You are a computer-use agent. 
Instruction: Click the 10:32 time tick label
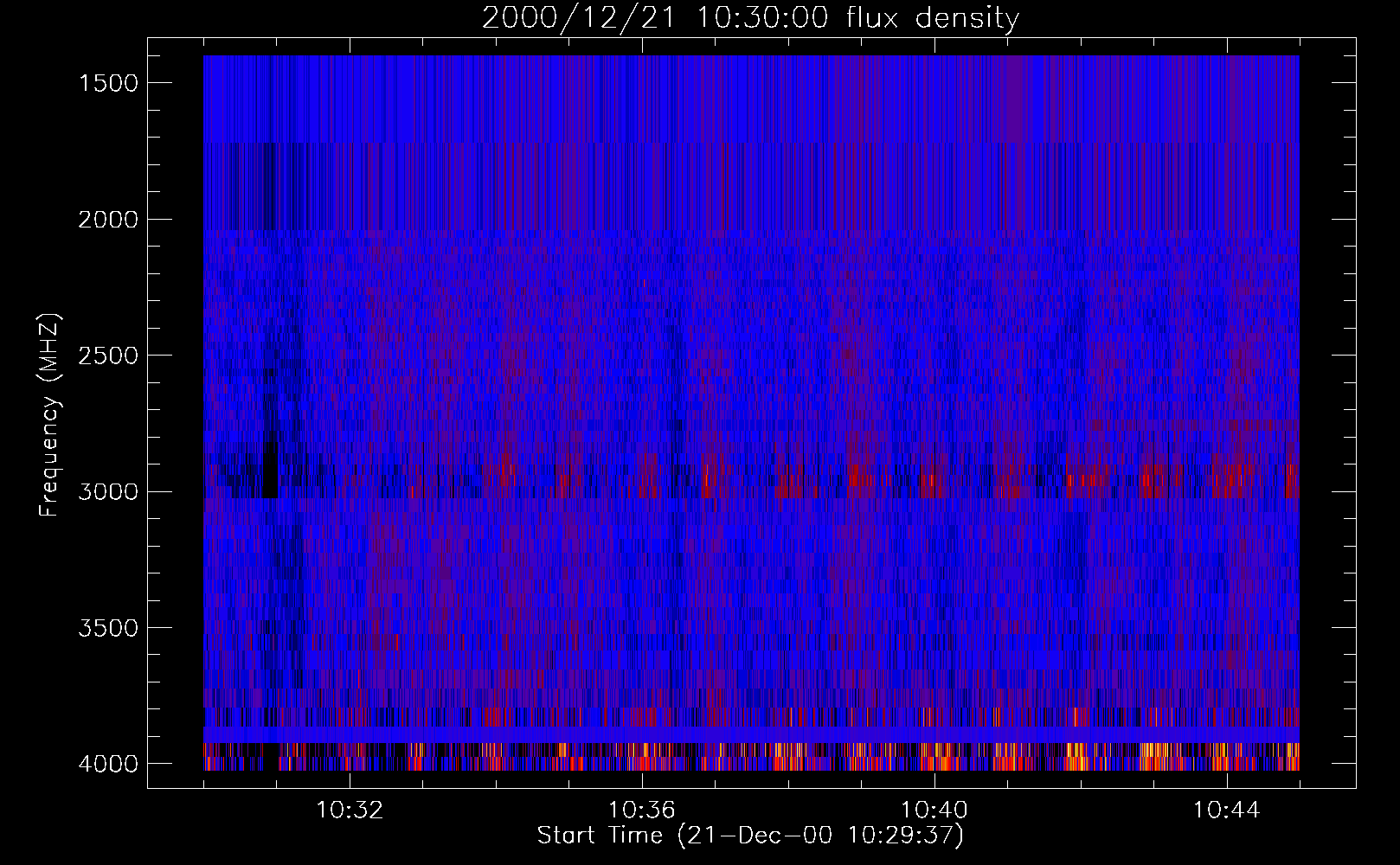click(x=350, y=811)
